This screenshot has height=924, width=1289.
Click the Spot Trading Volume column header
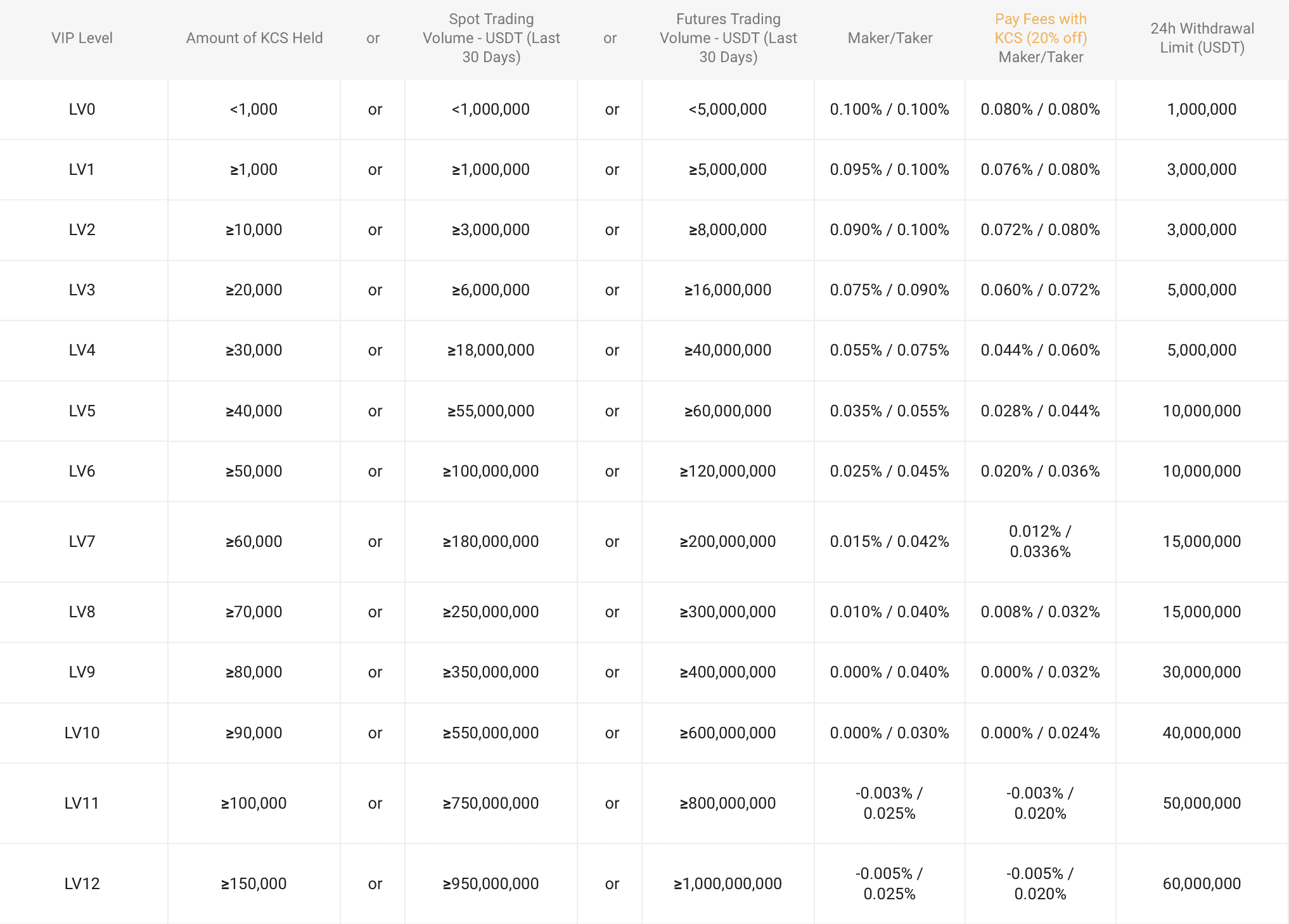[491, 38]
